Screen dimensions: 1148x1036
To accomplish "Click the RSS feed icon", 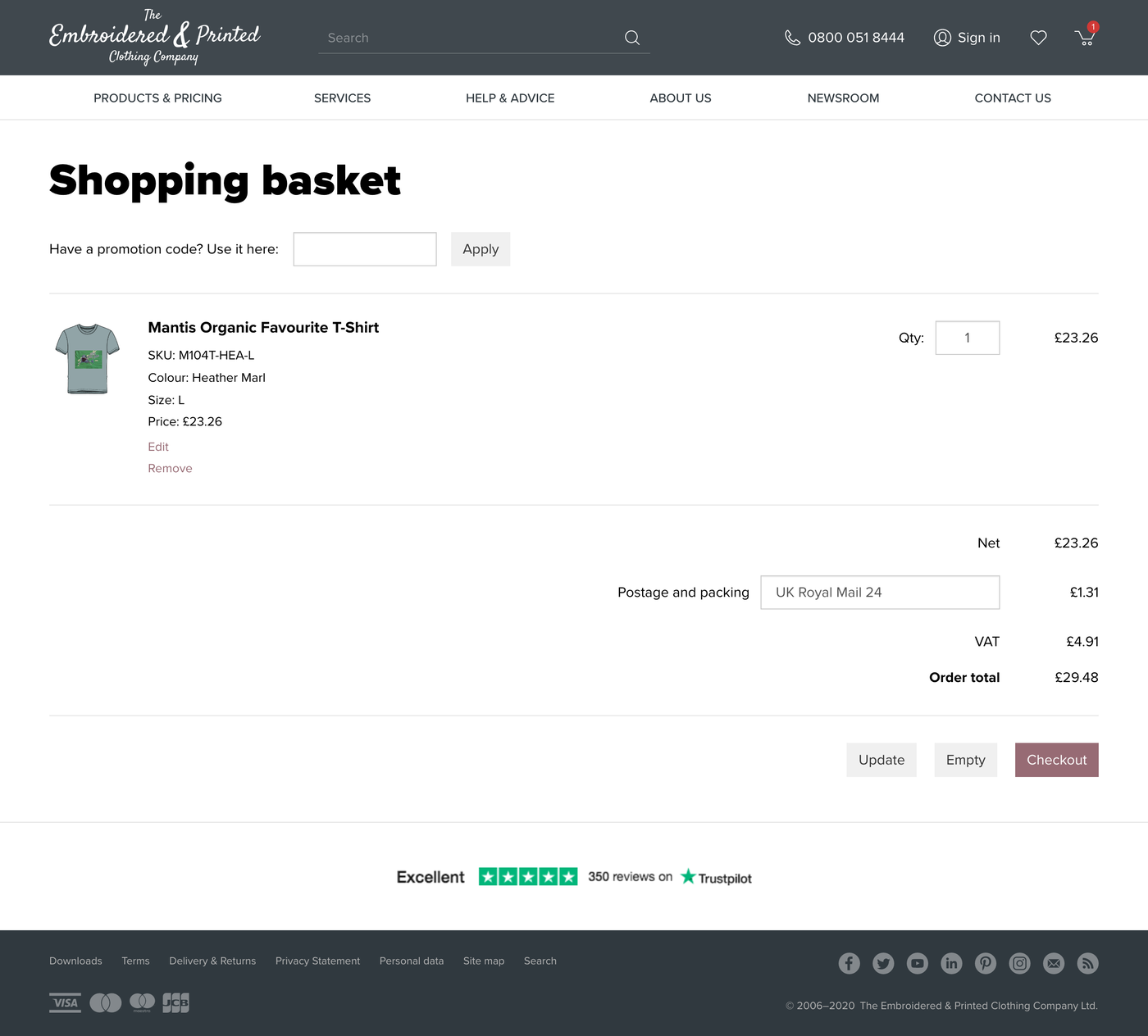I will pos(1087,963).
